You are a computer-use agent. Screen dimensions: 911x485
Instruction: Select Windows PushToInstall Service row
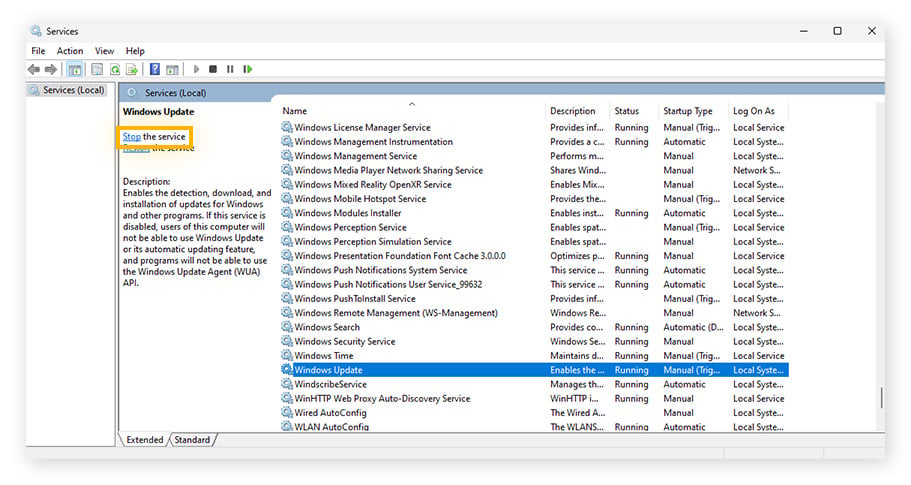point(534,299)
